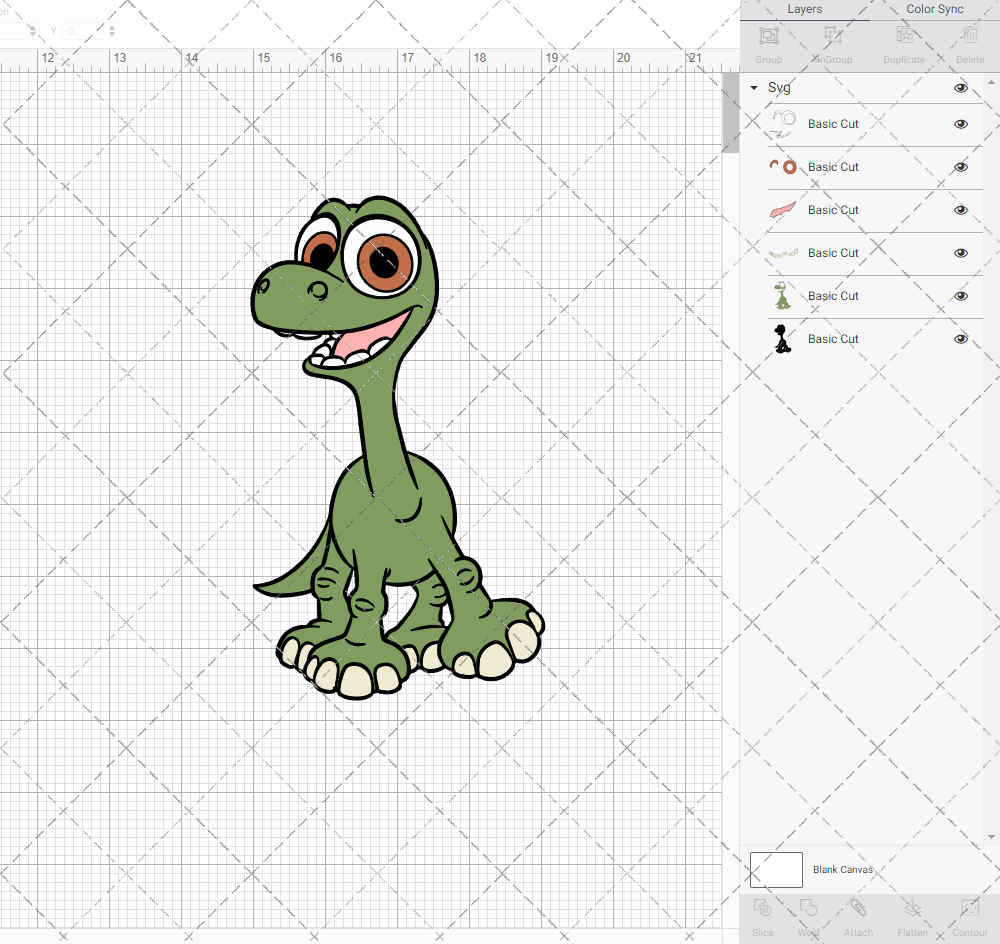The width and height of the screenshot is (1000, 944).
Task: Collapse the Svg group
Action: (754, 87)
